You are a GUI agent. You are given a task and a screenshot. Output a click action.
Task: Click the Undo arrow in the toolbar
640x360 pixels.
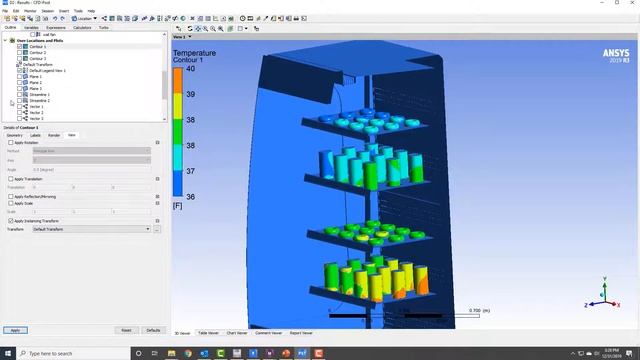point(55,18)
